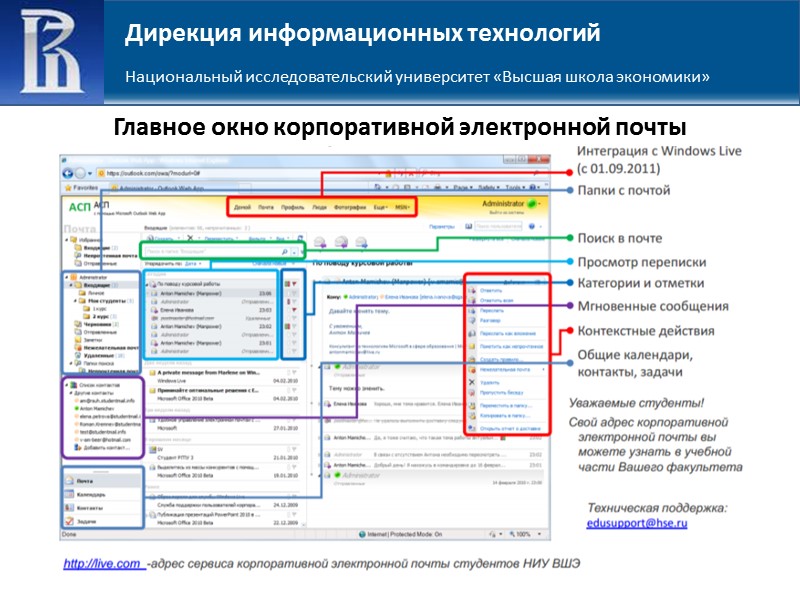This screenshot has height=600, width=800.
Task: Open the Люди item in the top bar
Action: 319,207
